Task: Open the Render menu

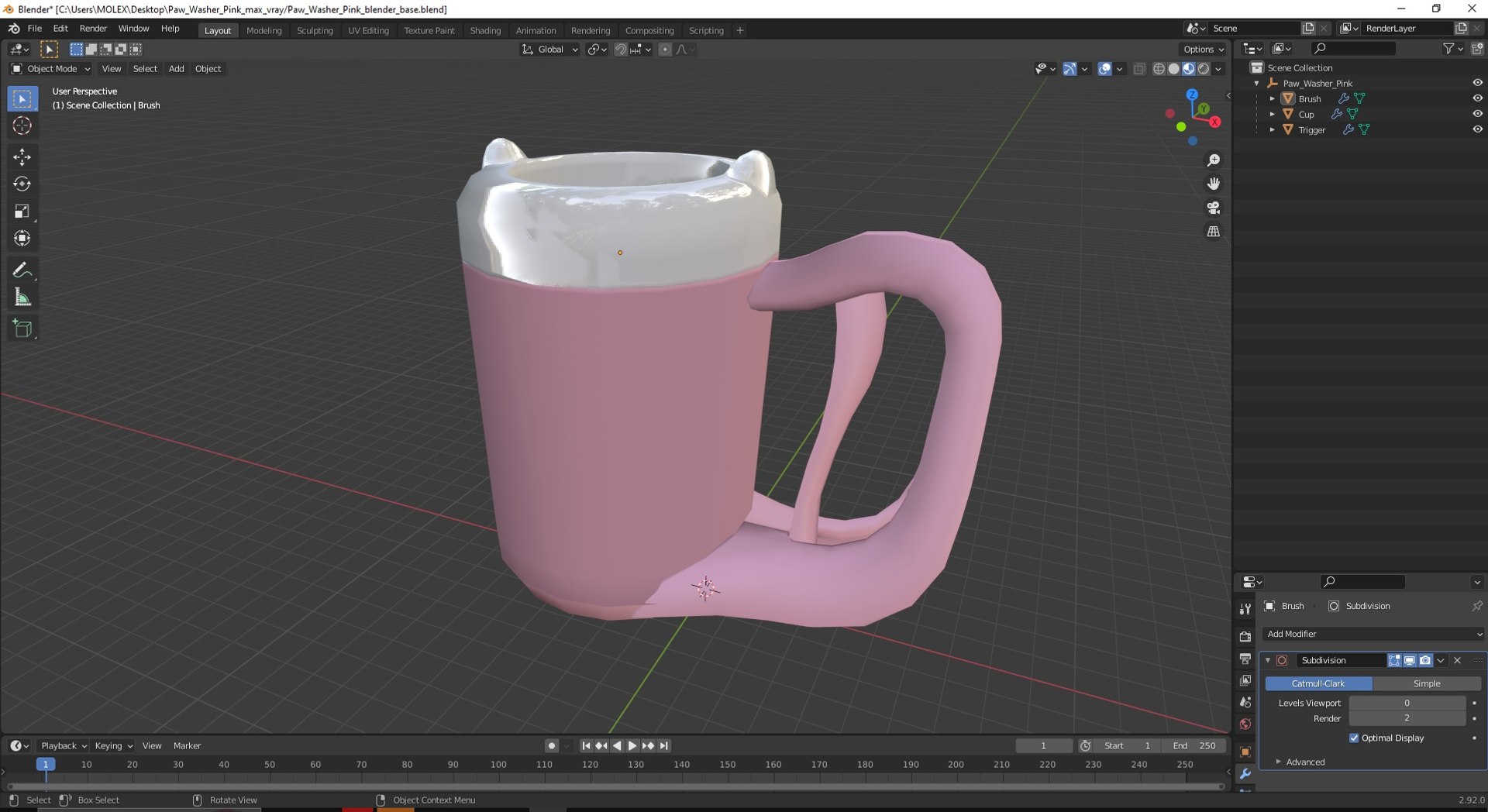Action: point(93,29)
